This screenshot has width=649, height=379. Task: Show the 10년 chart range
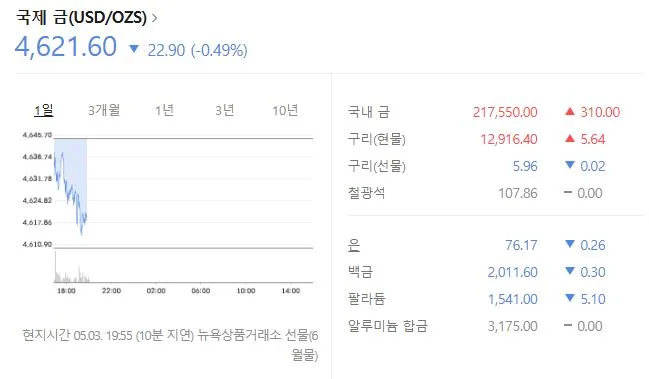[x=285, y=110]
